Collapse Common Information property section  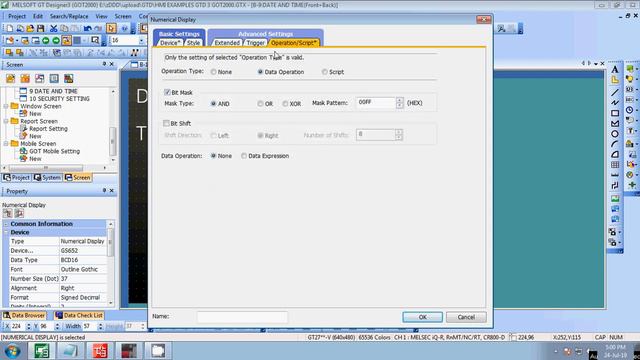[x=6, y=224]
